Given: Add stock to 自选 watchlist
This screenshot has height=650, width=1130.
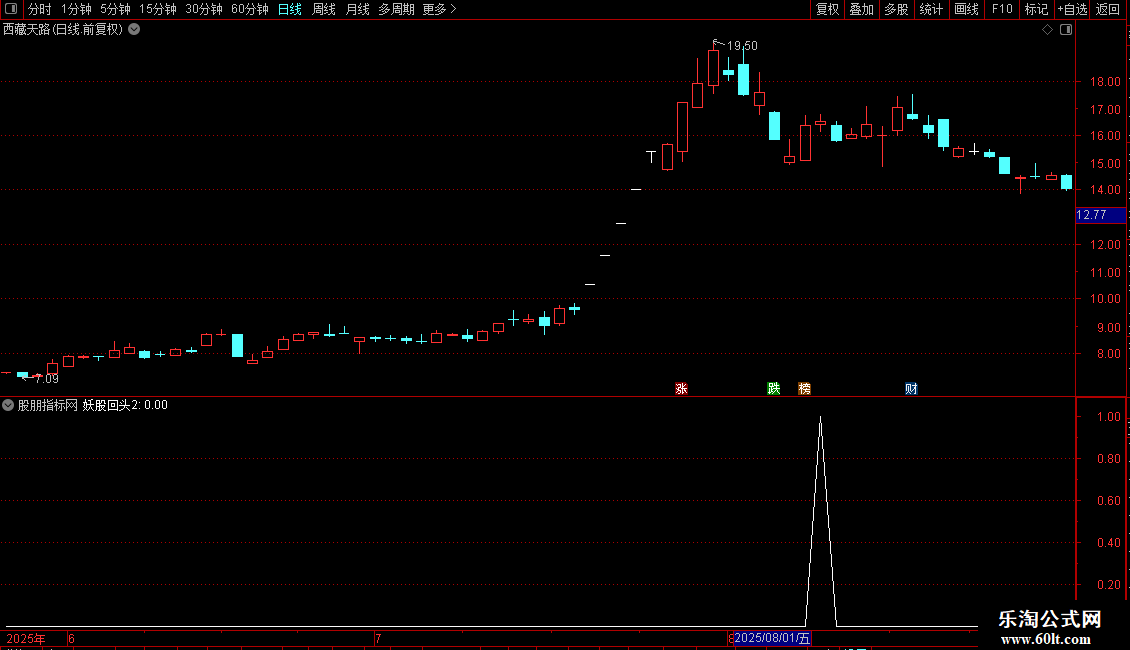Looking at the screenshot, I should (1072, 9).
